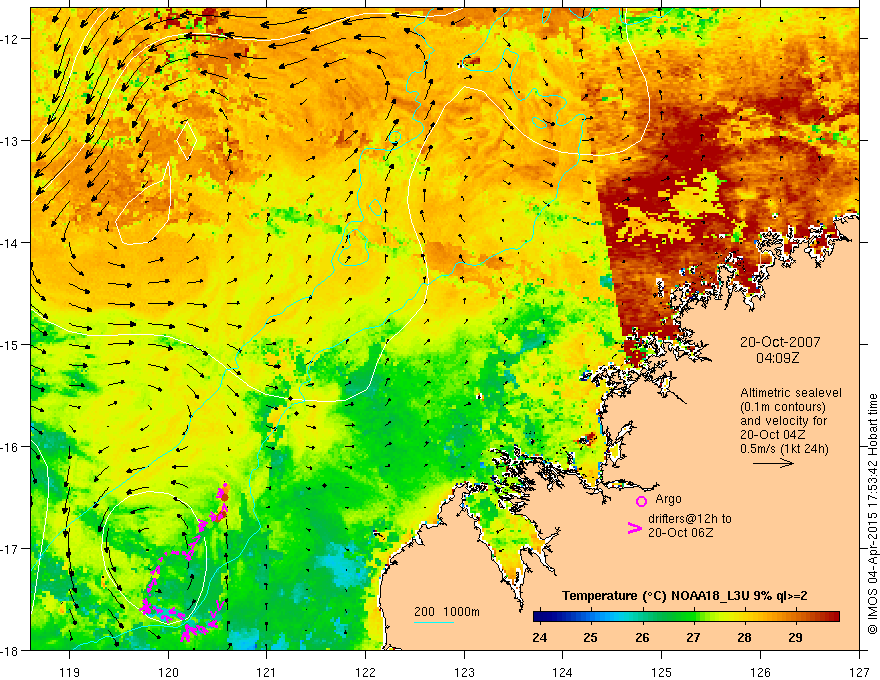Click the "drifters@12h to" legend label
Image resolution: width=880 pixels, height=680 pixels.
pyautogui.click(x=690, y=519)
